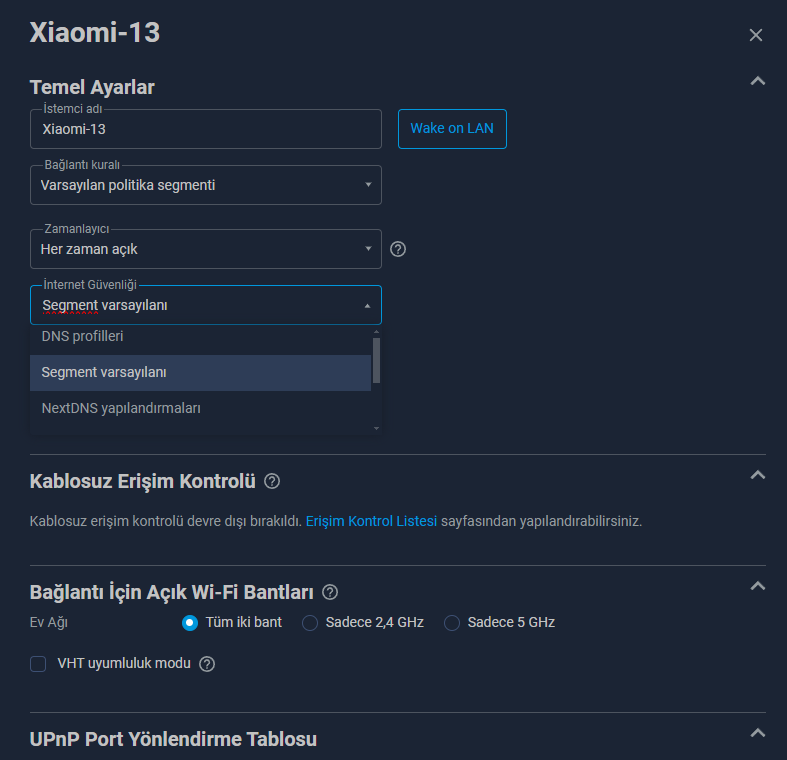Select NextDNS yapılandırmaları list entry
The height and width of the screenshot is (760, 787).
point(200,408)
